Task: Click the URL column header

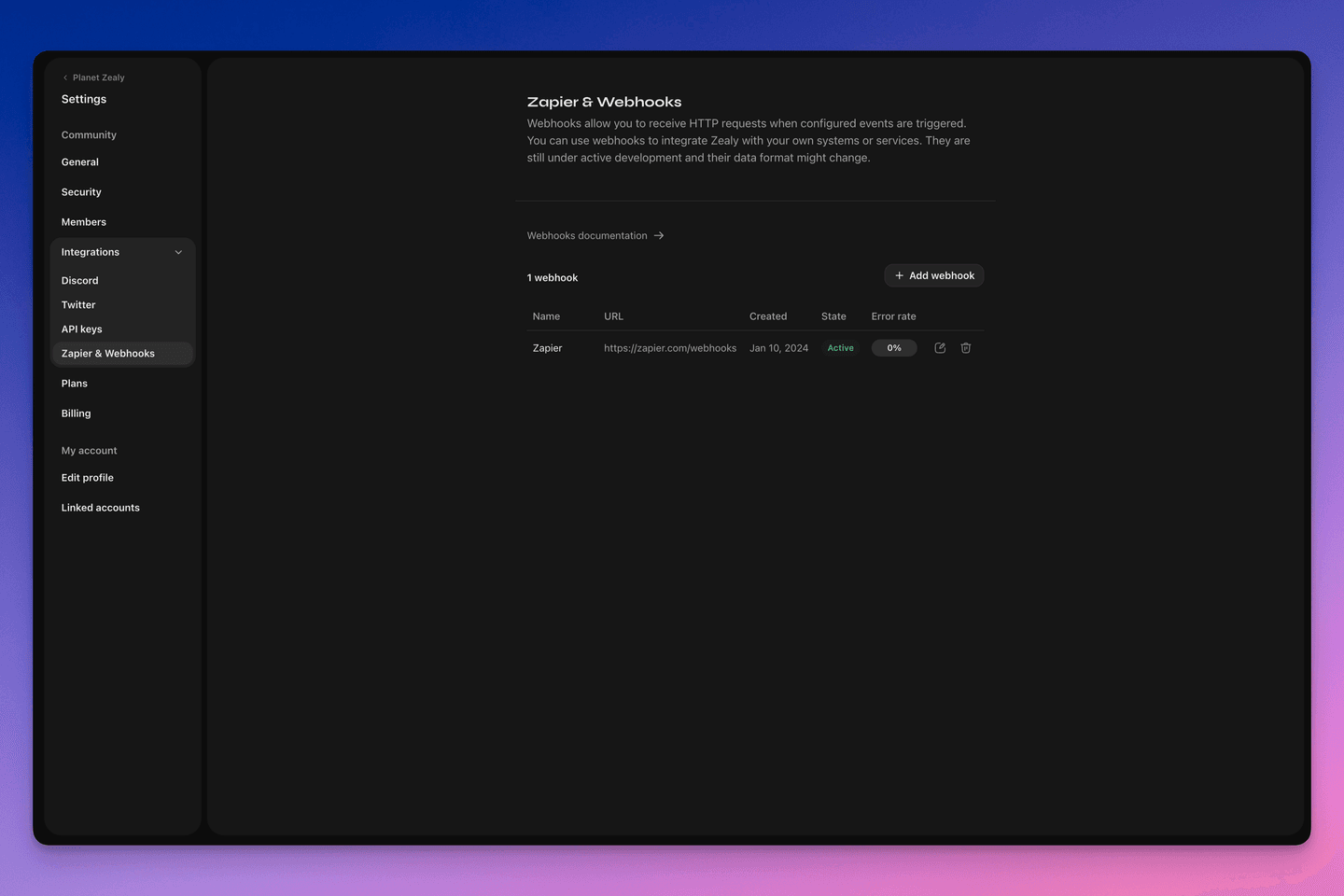Action: pos(613,316)
